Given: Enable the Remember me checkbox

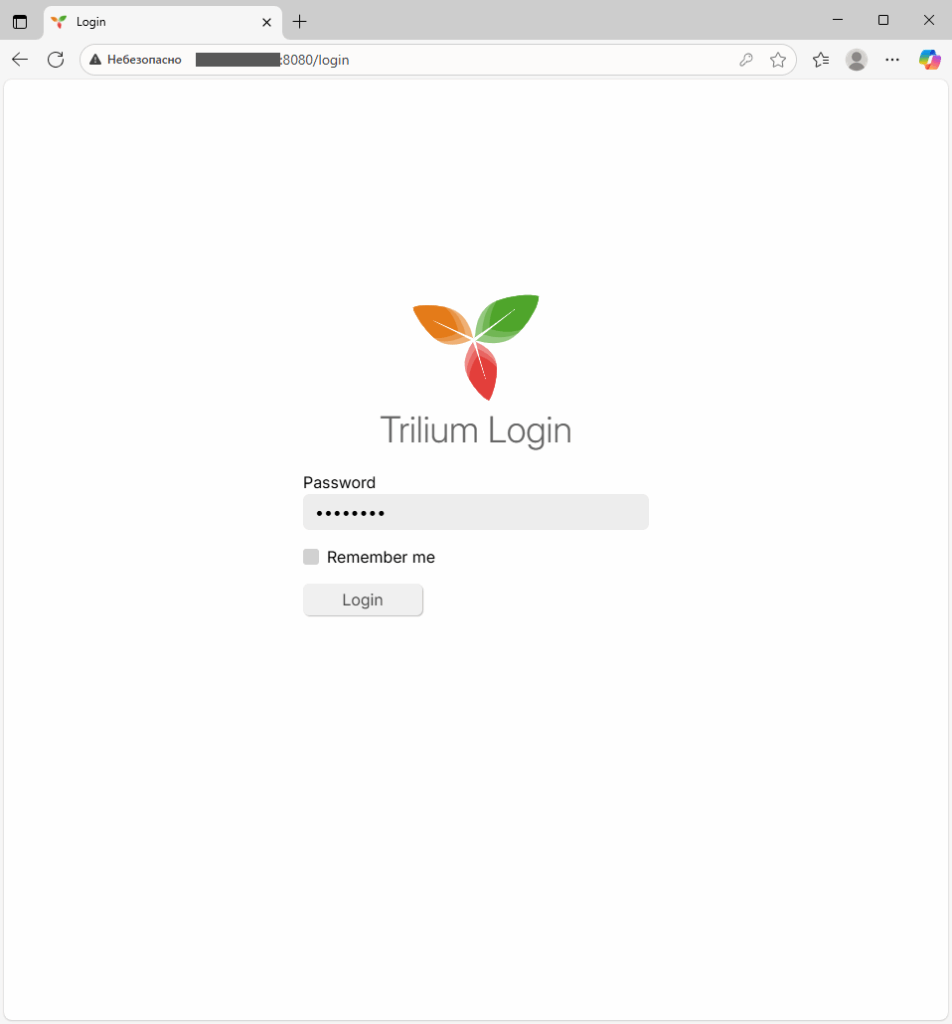Looking at the screenshot, I should click(311, 556).
